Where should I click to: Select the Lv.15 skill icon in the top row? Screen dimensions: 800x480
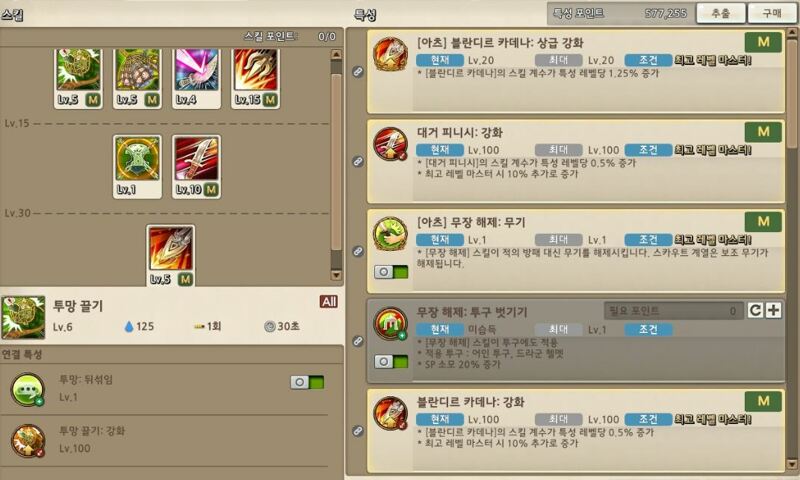(x=255, y=77)
